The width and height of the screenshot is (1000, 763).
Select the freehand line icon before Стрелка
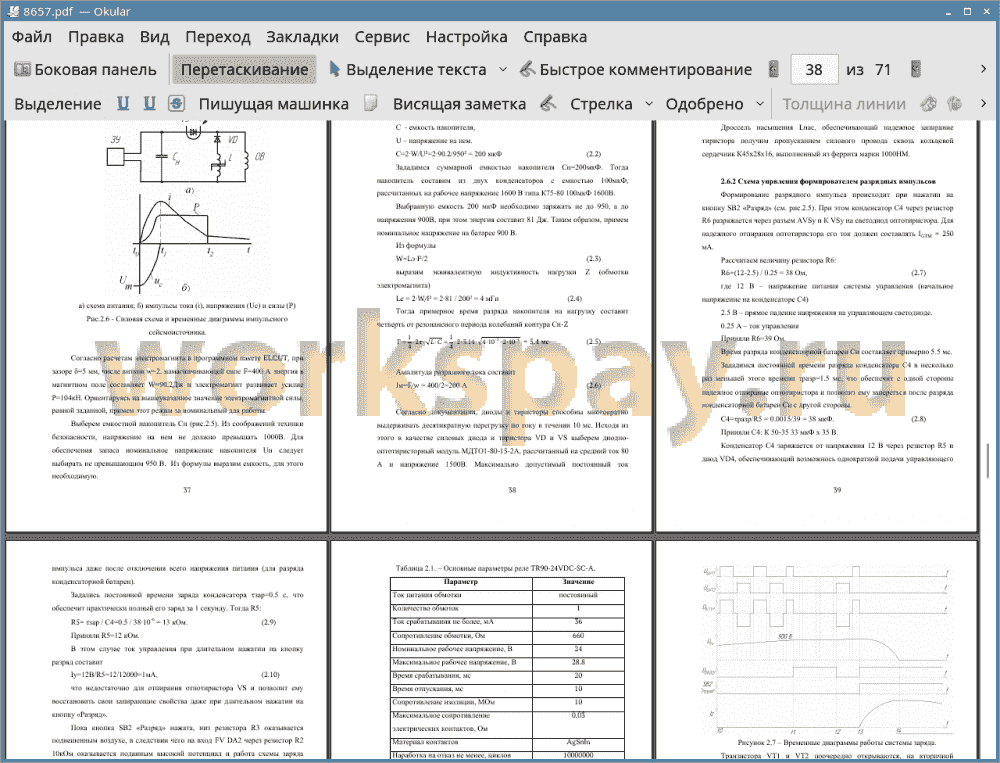click(x=548, y=103)
